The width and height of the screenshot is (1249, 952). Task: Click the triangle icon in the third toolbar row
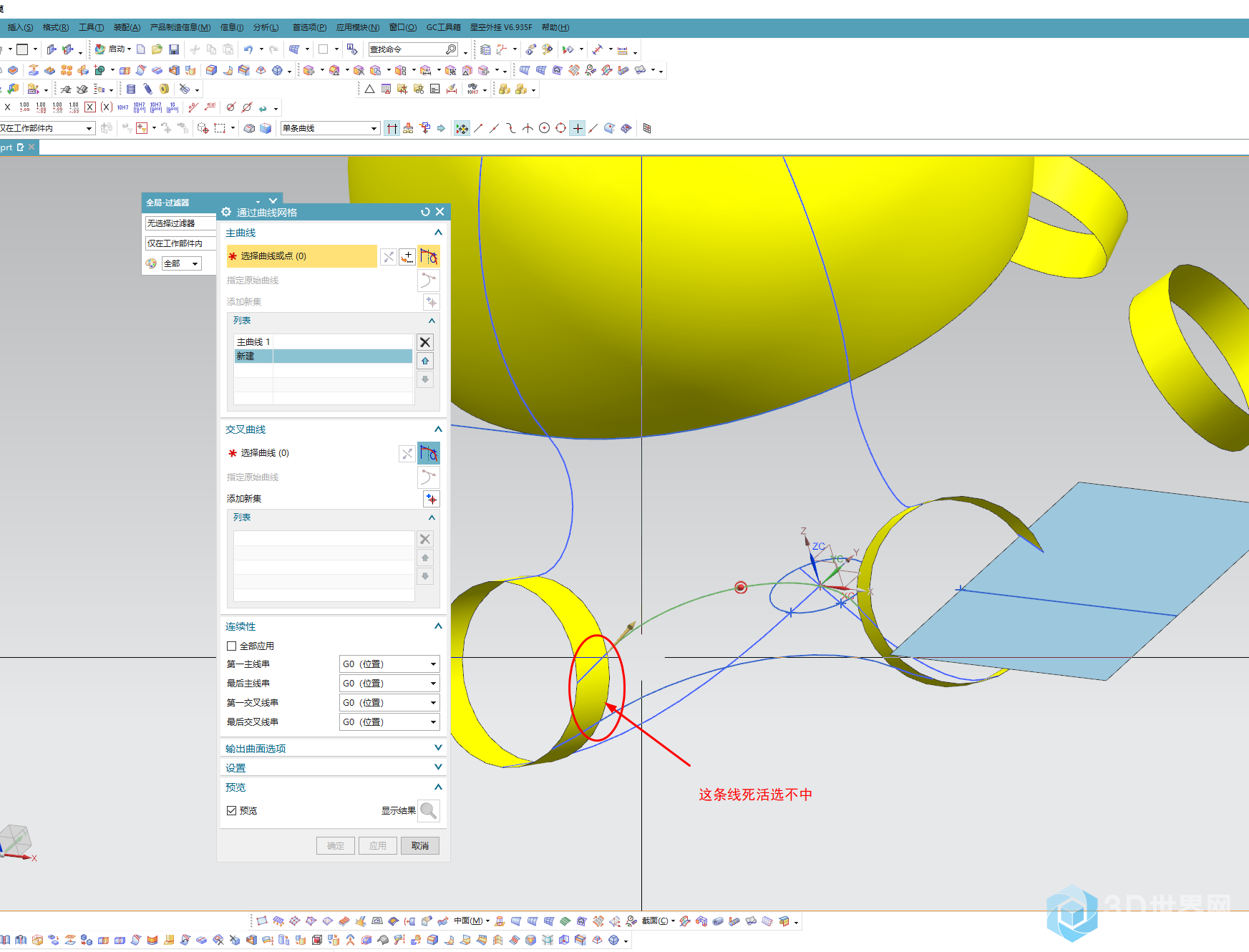coord(369,89)
